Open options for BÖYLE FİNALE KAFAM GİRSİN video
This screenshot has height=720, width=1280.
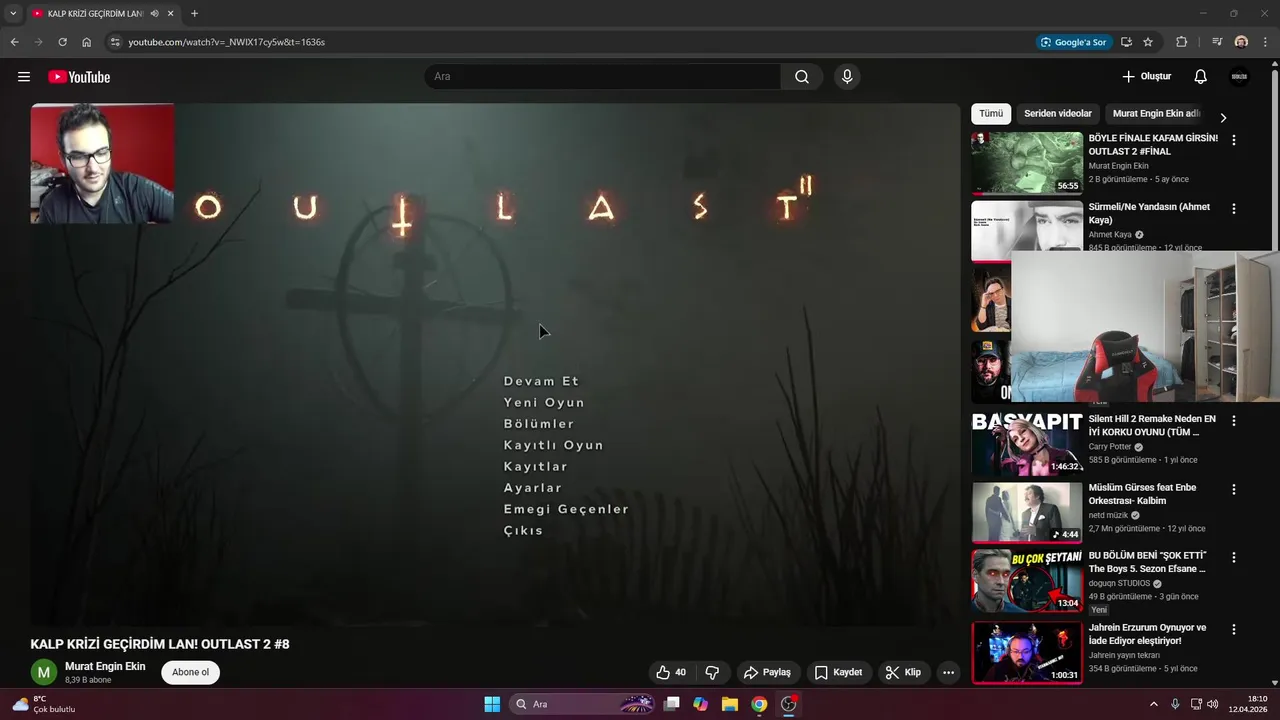[1233, 140]
